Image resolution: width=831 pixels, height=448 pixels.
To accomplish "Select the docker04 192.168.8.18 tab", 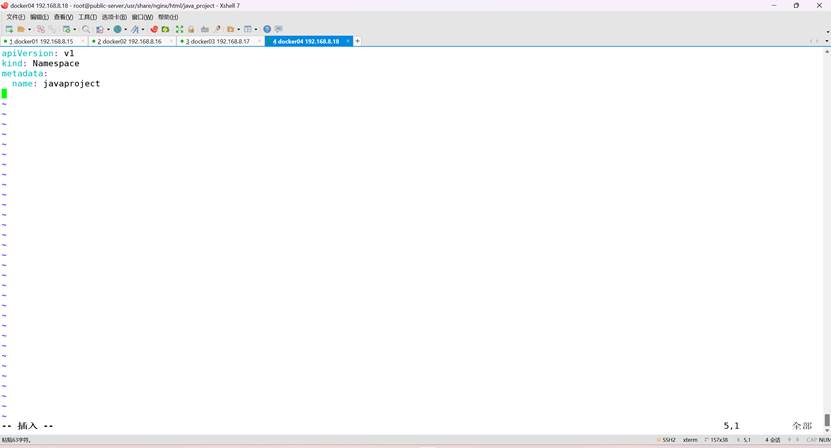I will (x=306, y=41).
